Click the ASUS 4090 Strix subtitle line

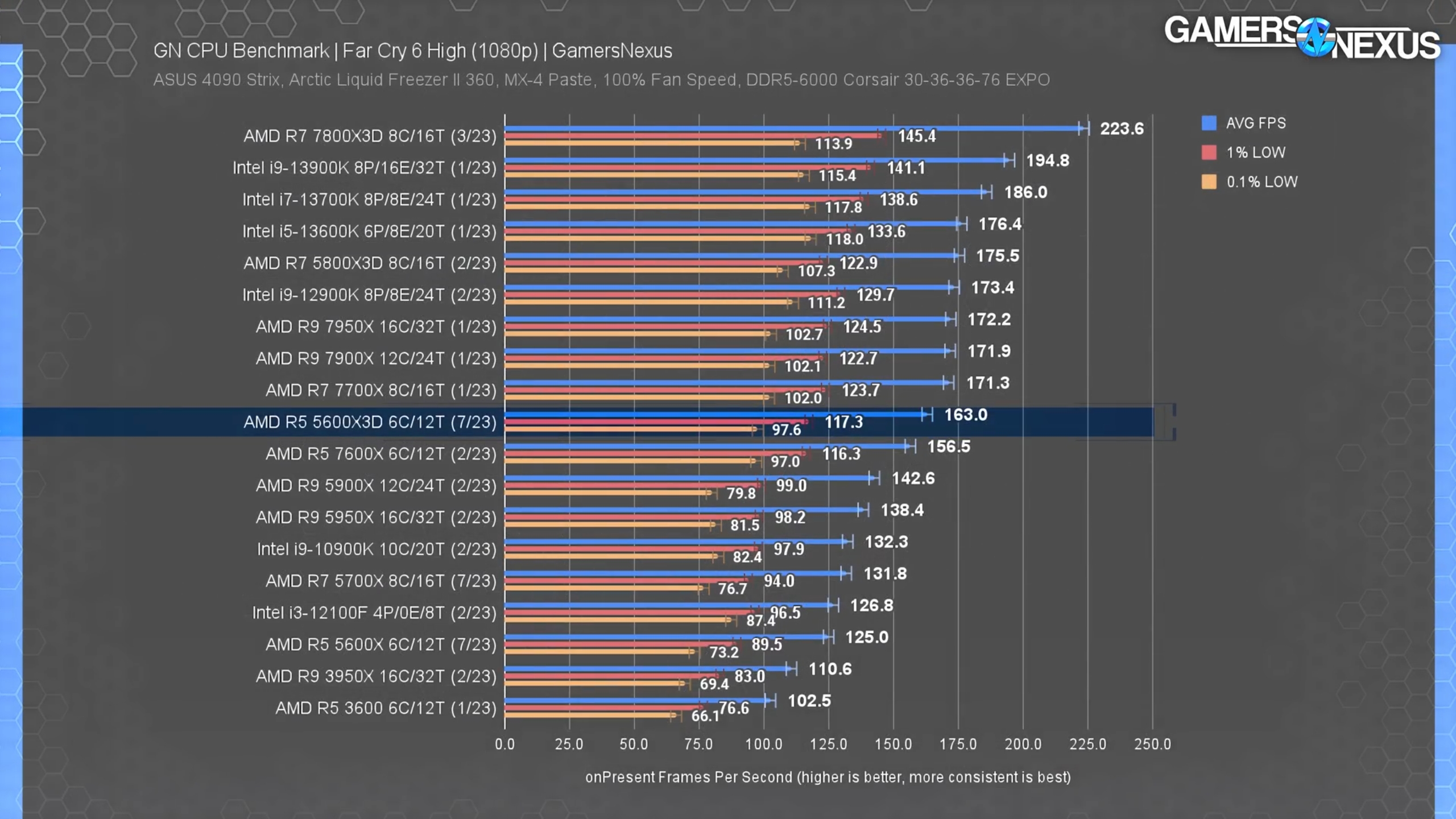[601, 80]
